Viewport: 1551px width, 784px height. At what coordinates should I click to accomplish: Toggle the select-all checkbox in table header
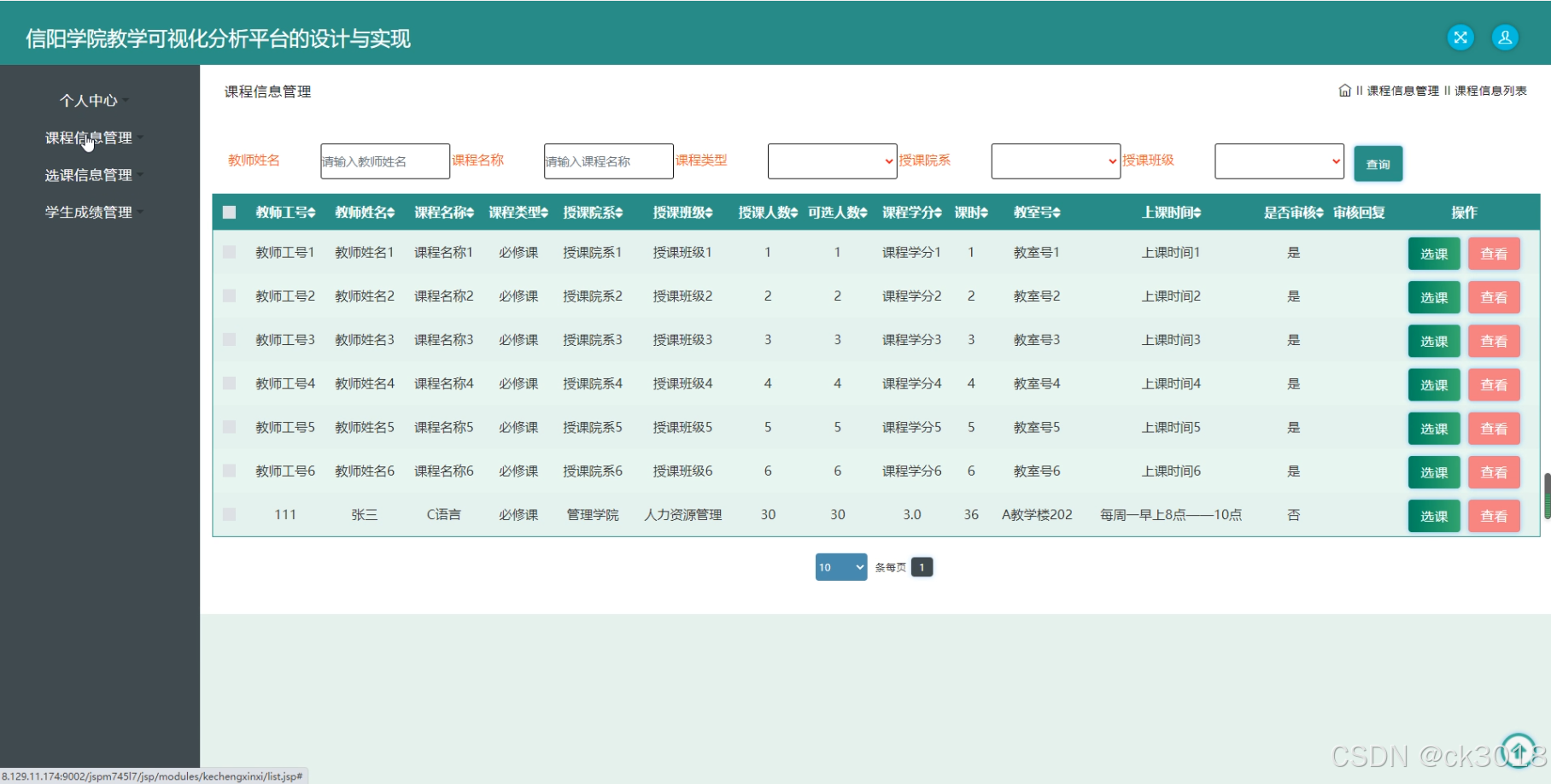pos(229,212)
